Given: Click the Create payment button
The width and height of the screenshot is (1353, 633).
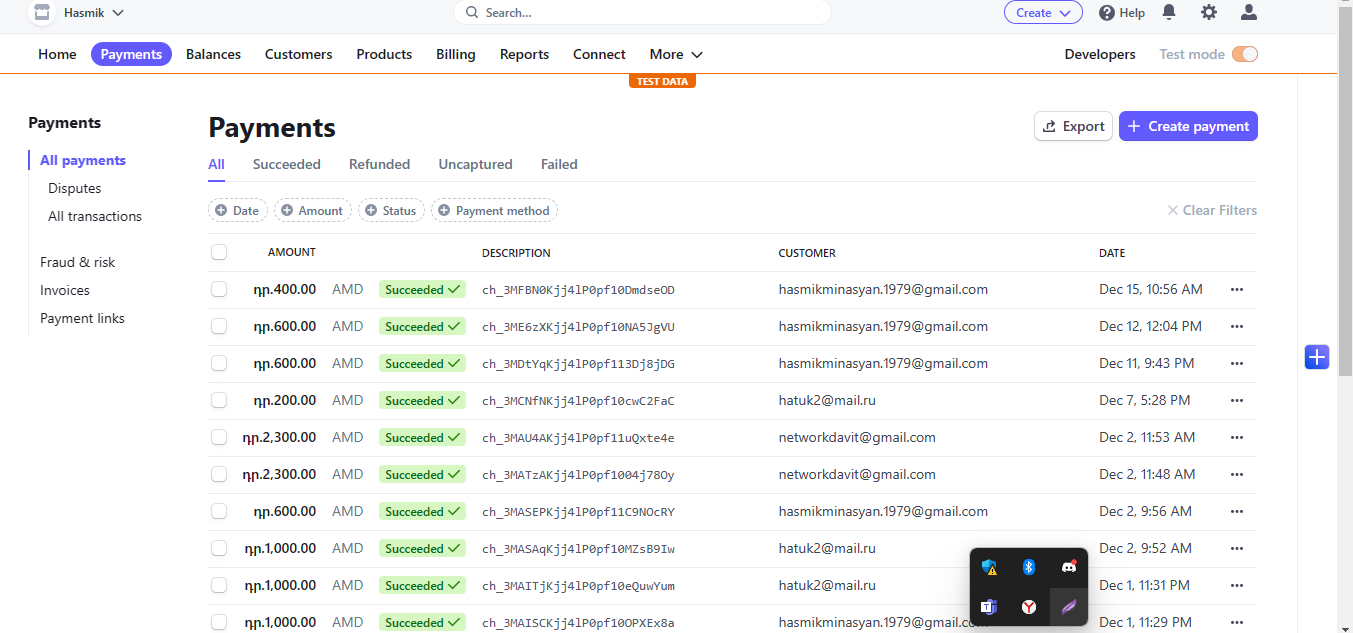Looking at the screenshot, I should pos(1188,126).
